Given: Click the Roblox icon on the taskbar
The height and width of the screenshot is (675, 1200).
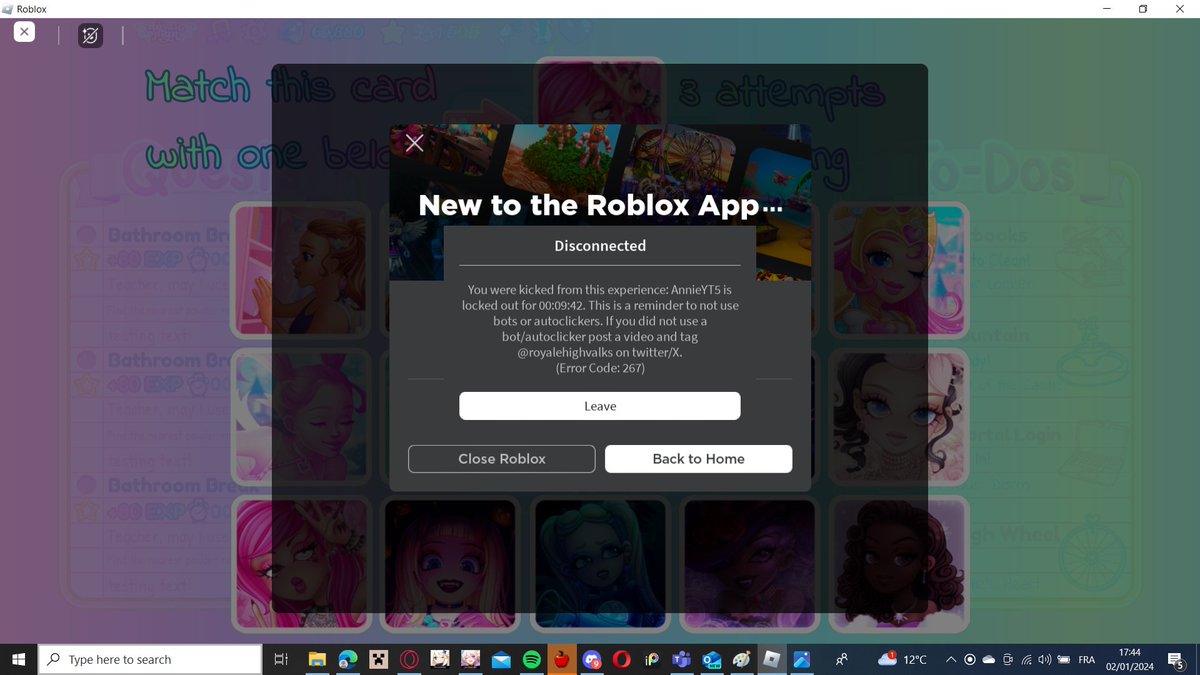Looking at the screenshot, I should coord(771,659).
